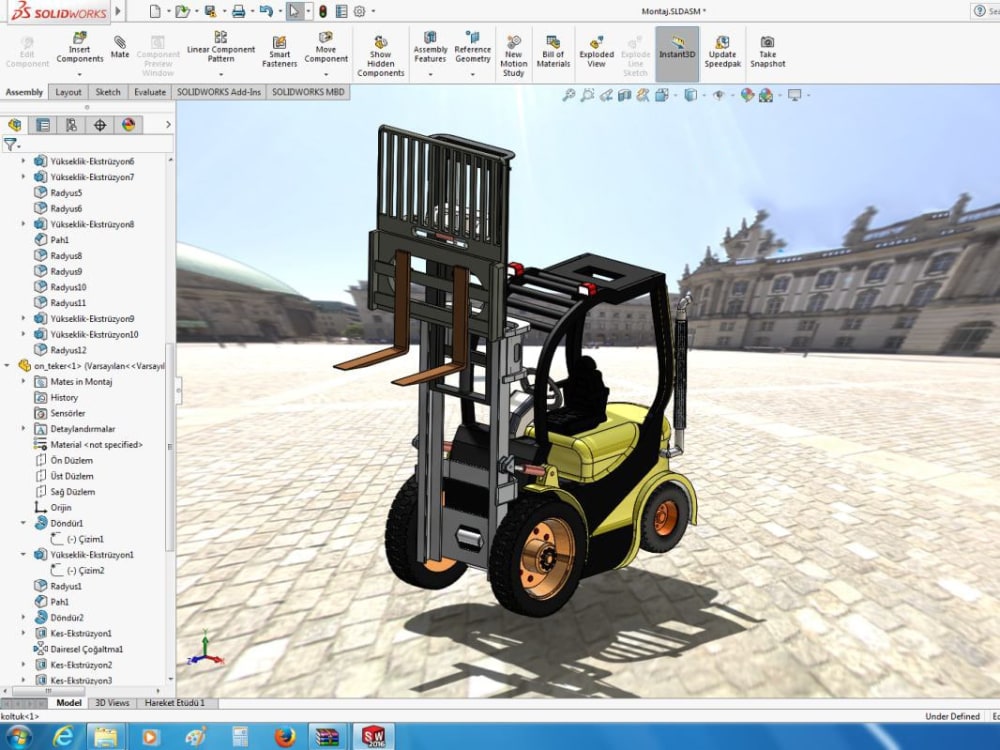1000x750 pixels.
Task: Open SOLIDWORKS MBD tab
Action: coord(308,92)
